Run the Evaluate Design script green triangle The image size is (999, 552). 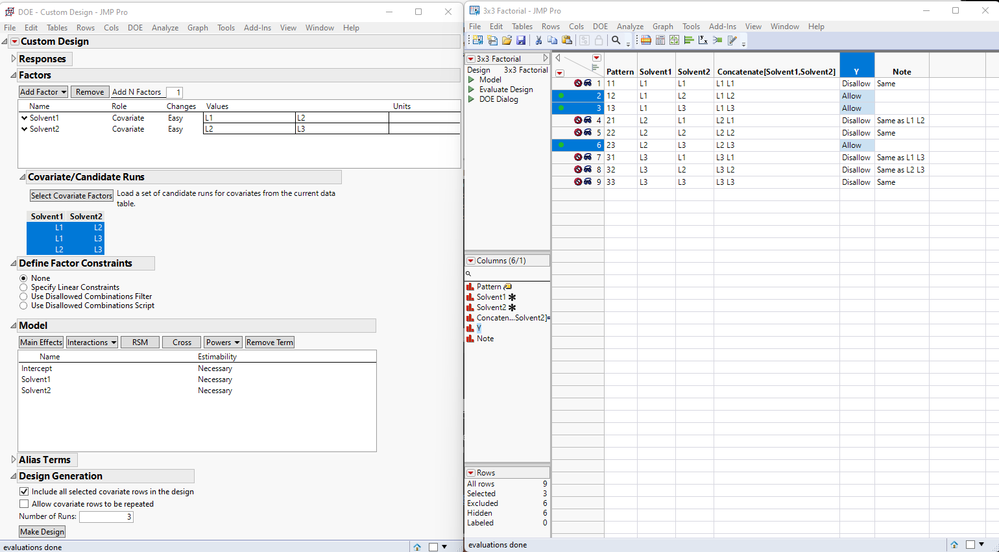click(x=472, y=89)
